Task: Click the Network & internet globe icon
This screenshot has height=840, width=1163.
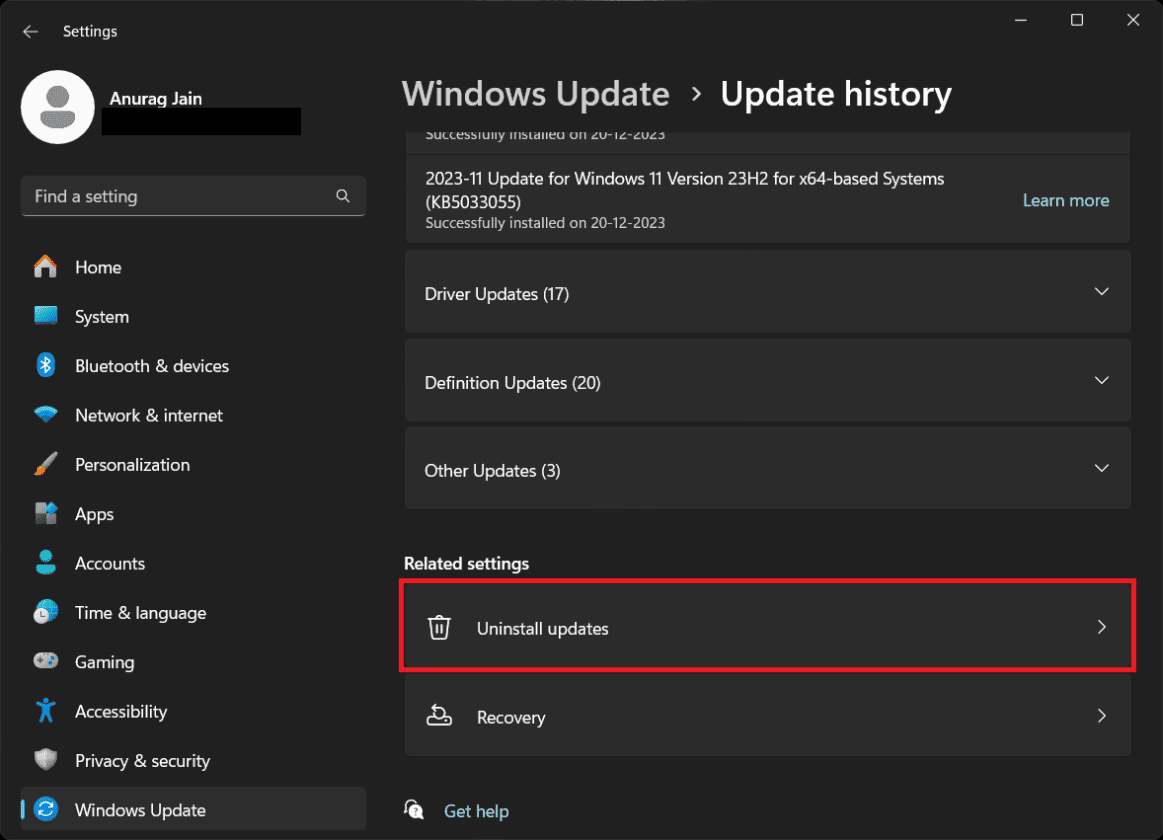Action: [x=45, y=415]
